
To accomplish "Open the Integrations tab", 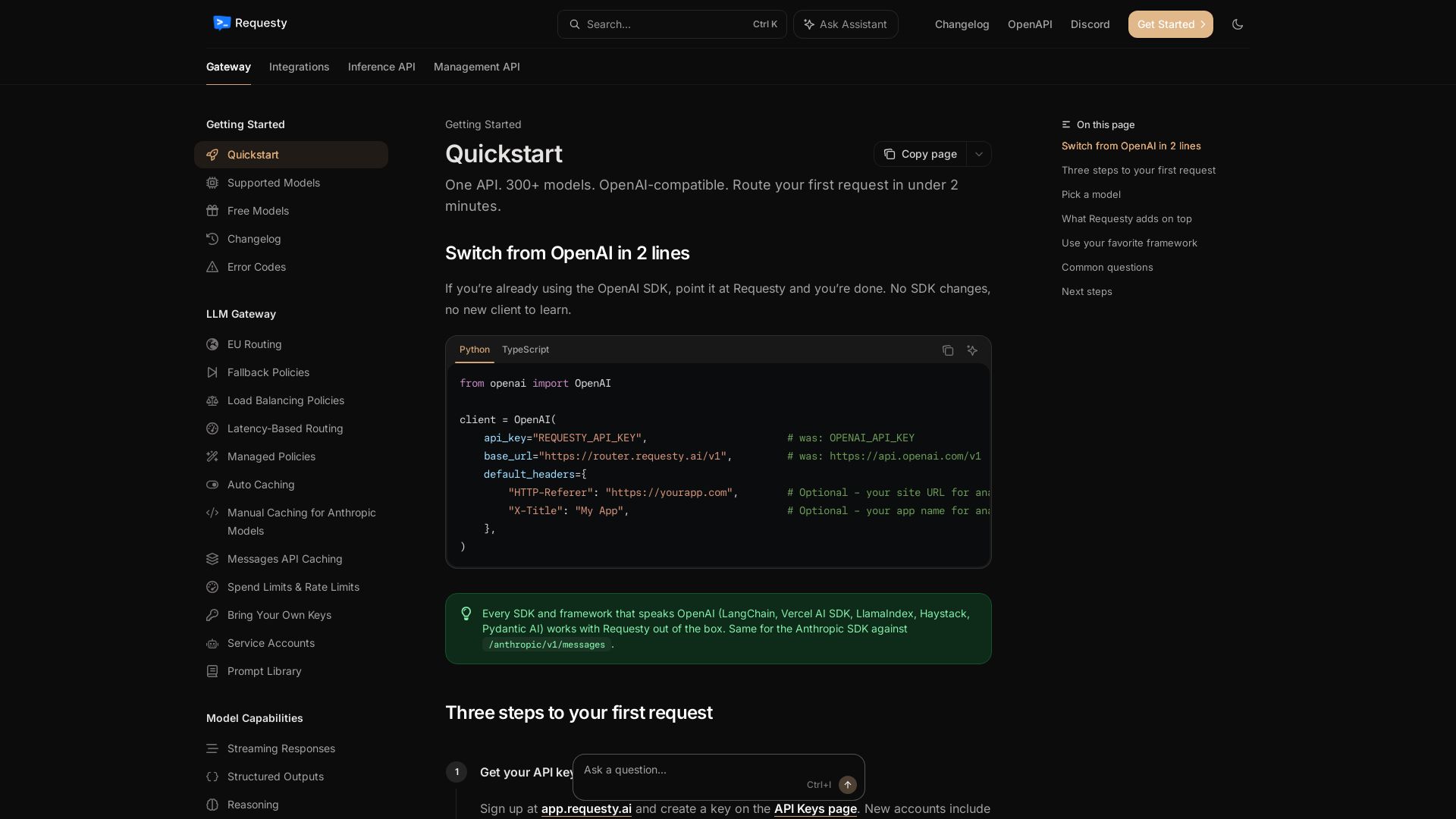I will (300, 67).
